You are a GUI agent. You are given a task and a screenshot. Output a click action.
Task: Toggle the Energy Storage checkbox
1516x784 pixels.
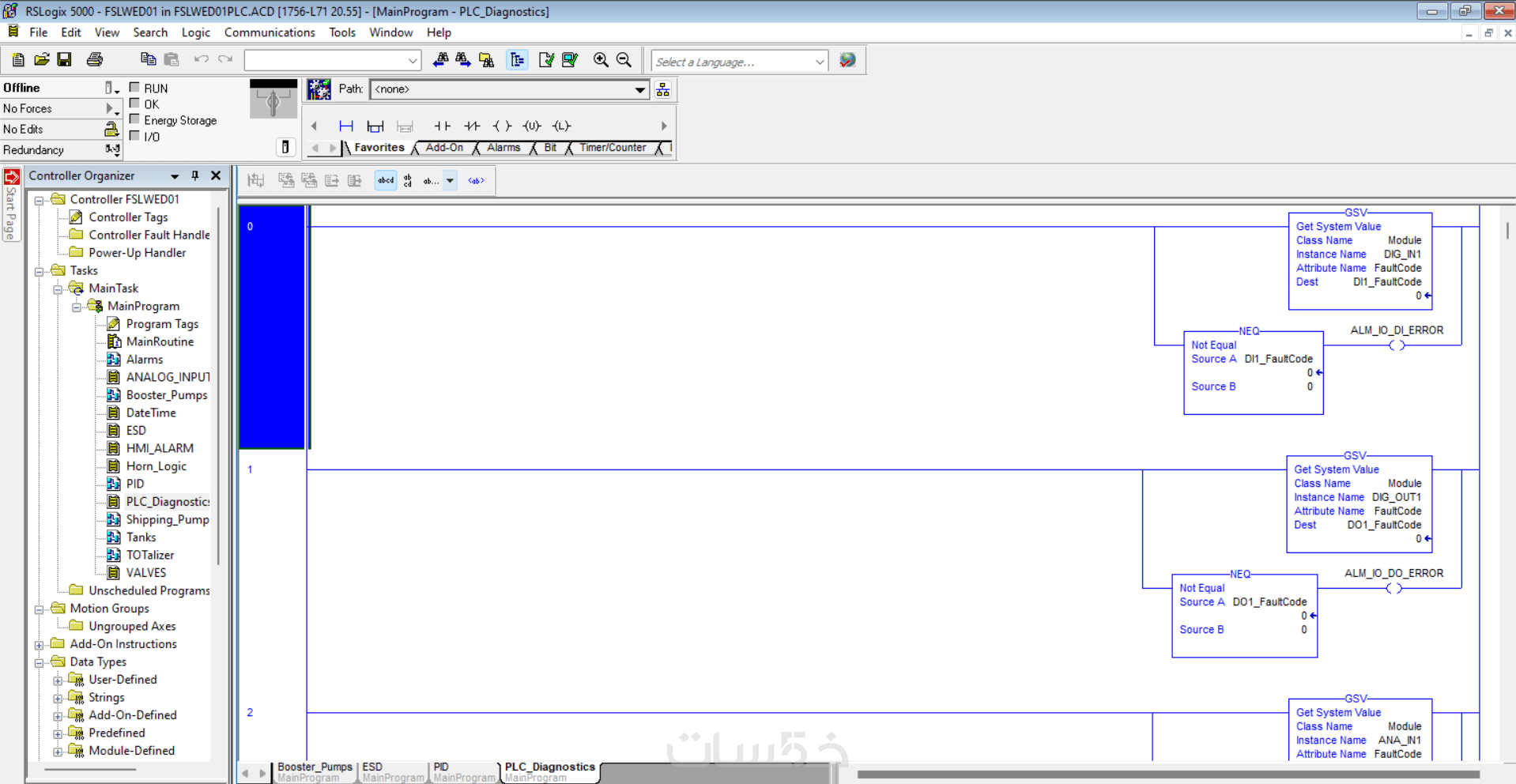[134, 119]
